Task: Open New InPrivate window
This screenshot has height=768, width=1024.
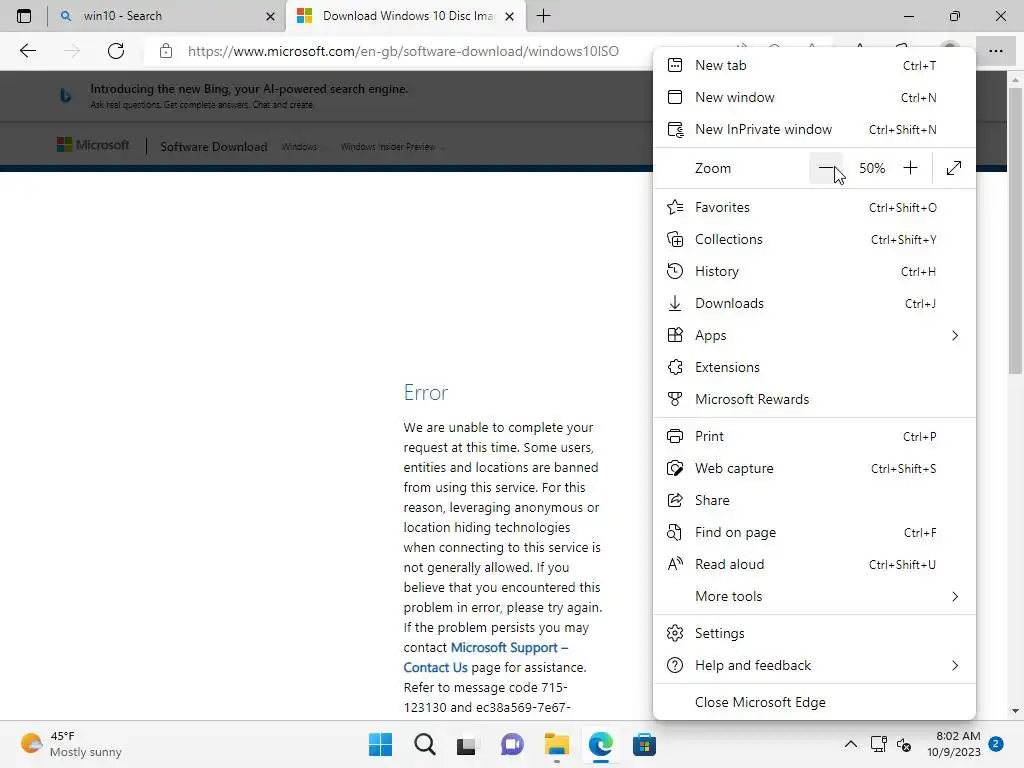Action: [814, 129]
